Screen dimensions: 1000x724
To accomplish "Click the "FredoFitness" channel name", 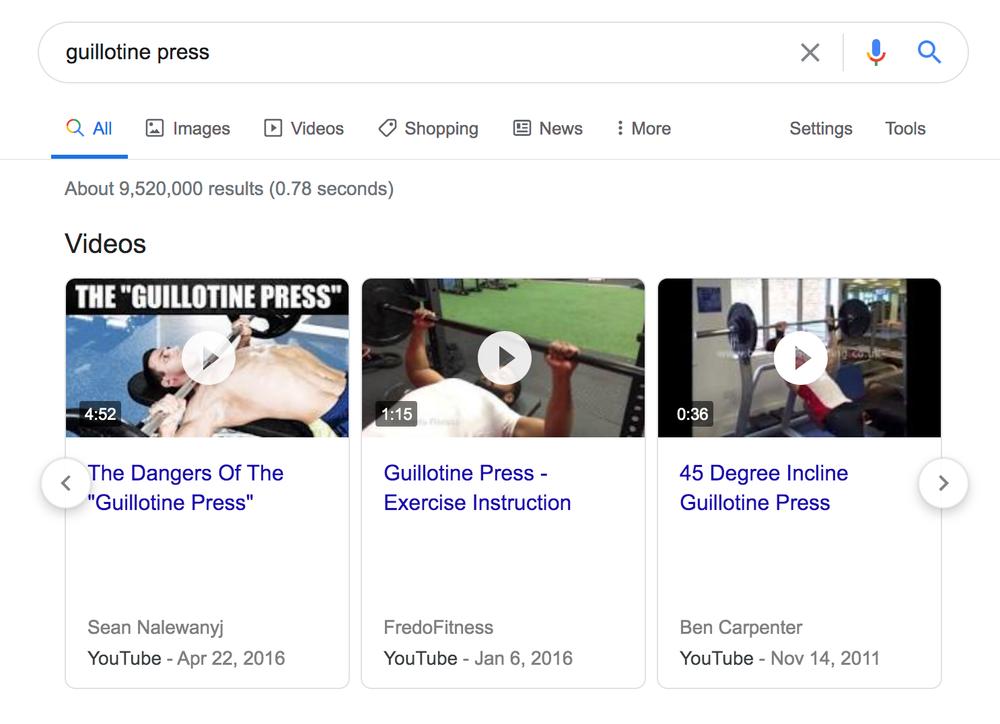I will coord(438,628).
